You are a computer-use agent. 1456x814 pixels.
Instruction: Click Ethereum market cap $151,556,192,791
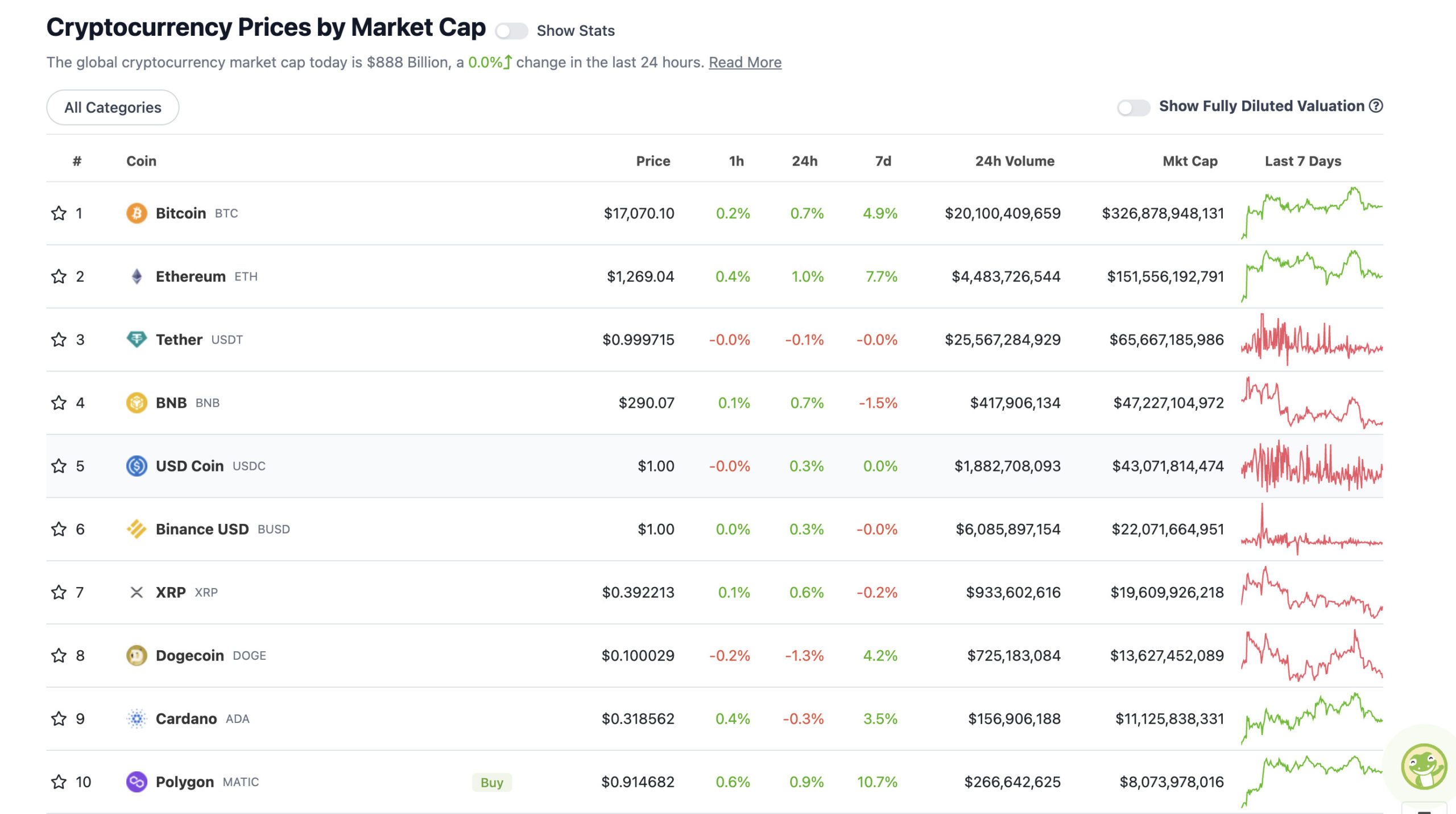click(1165, 276)
